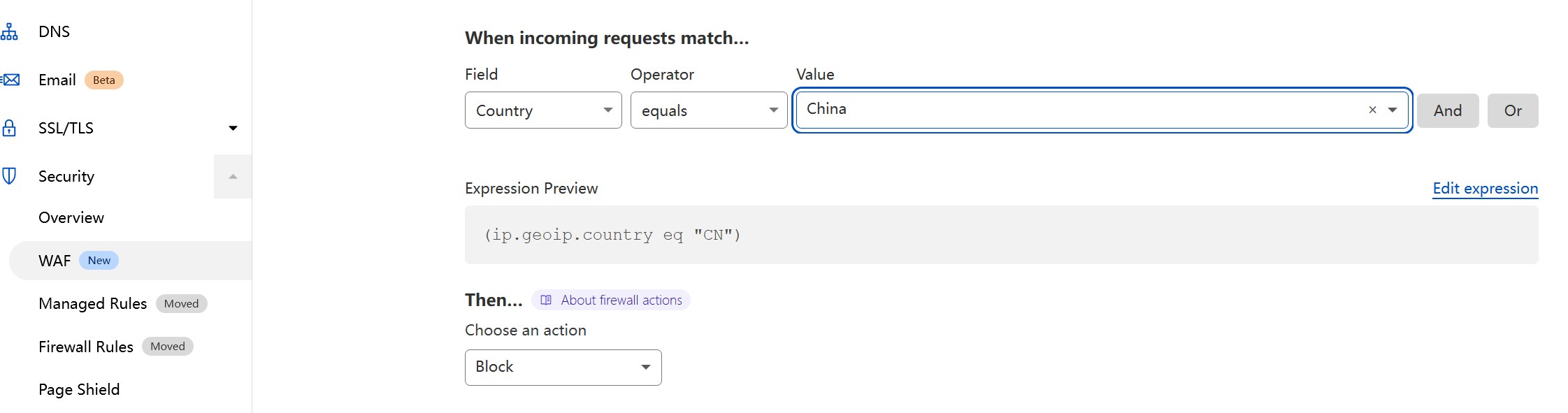Click the Email envelope icon
This screenshot has width=1568, height=413.
click(10, 80)
